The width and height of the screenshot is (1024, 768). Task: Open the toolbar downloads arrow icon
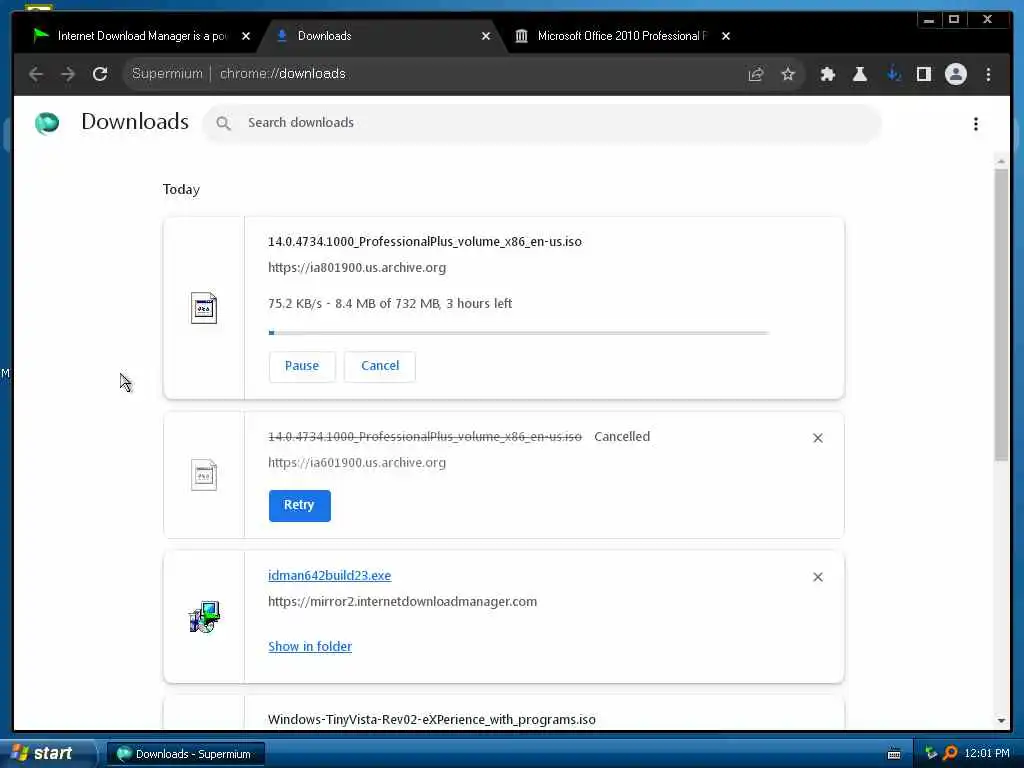pyautogui.click(x=893, y=74)
